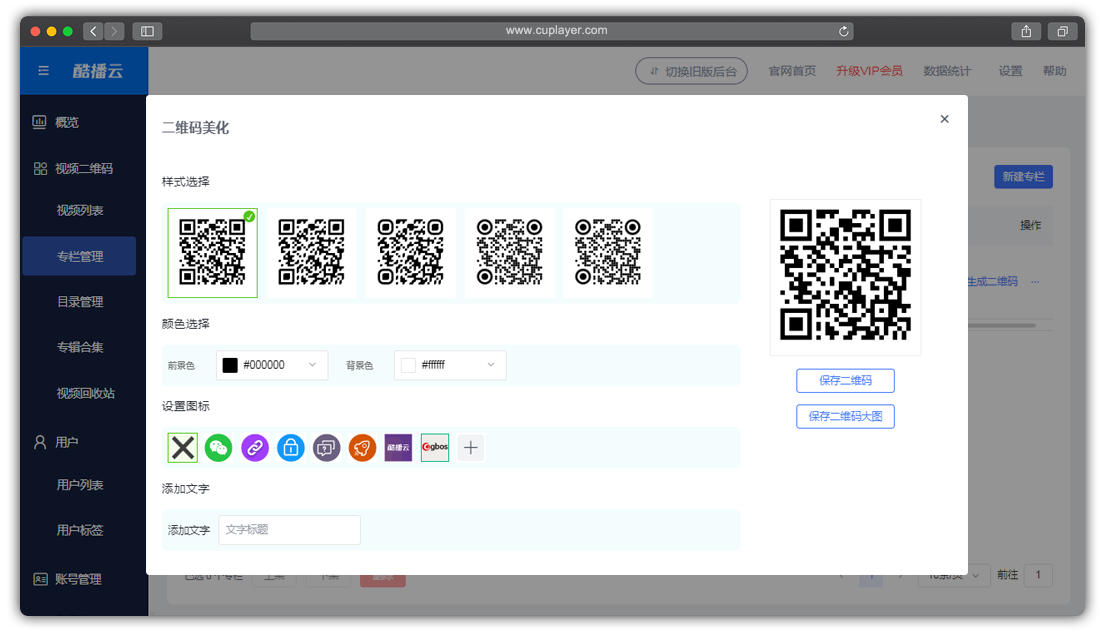Image resolution: width=1100 pixels, height=632 pixels.
Task: Choose the purple chain link icon
Action: [x=255, y=448]
